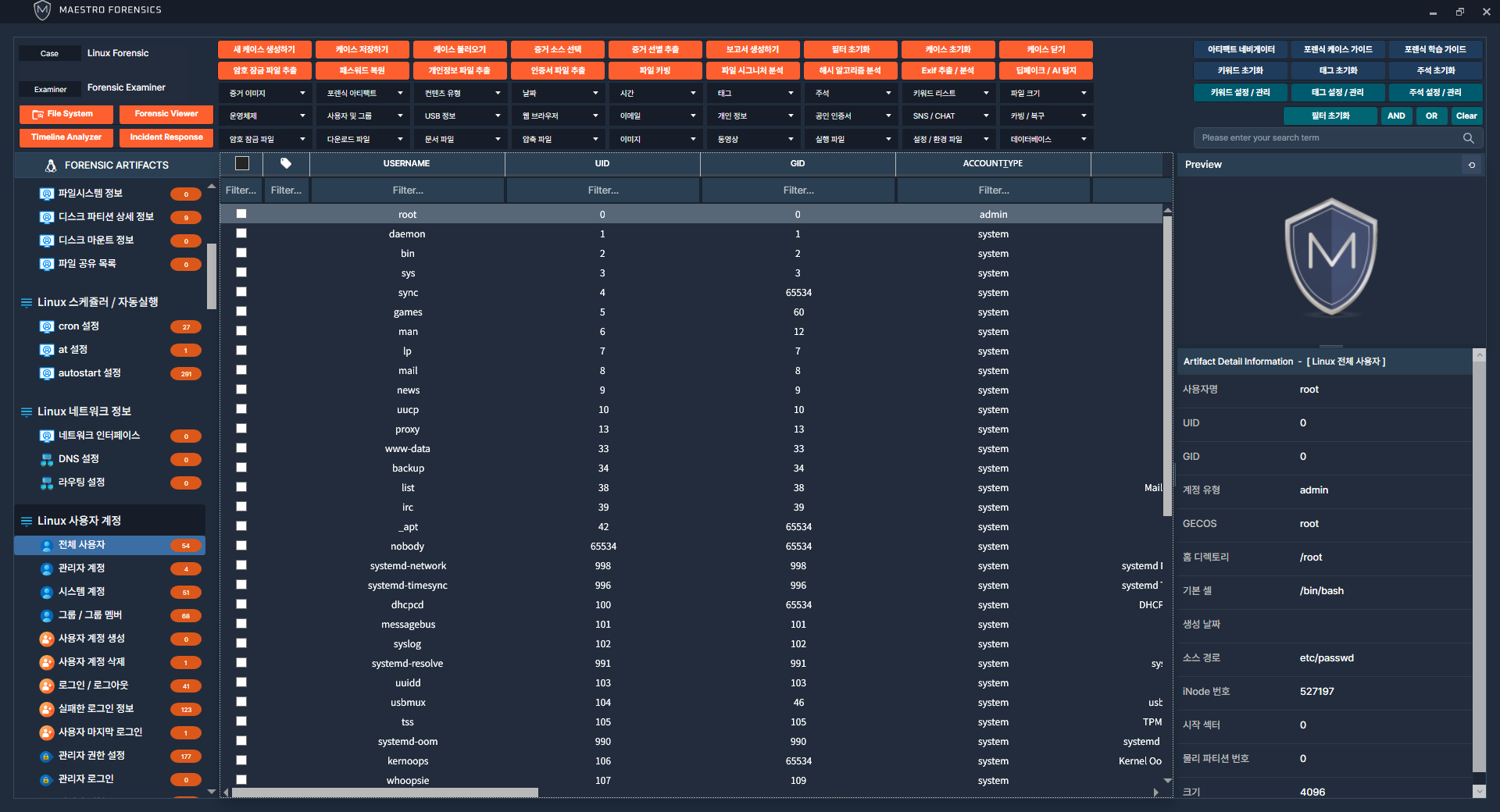Click the tag icon column header
Viewport: 1500px width, 812px height.
click(x=286, y=164)
